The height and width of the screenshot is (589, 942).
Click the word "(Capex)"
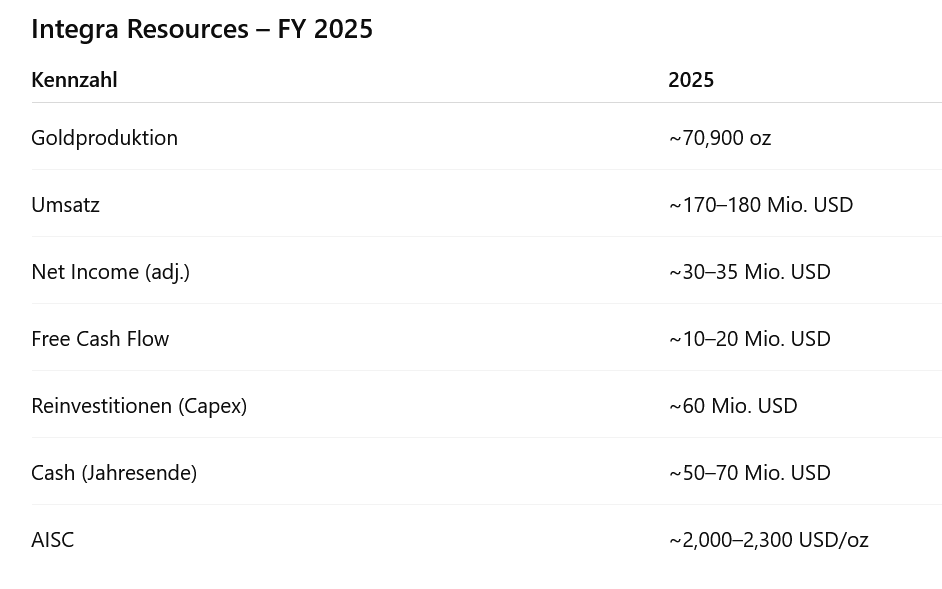[212, 406]
